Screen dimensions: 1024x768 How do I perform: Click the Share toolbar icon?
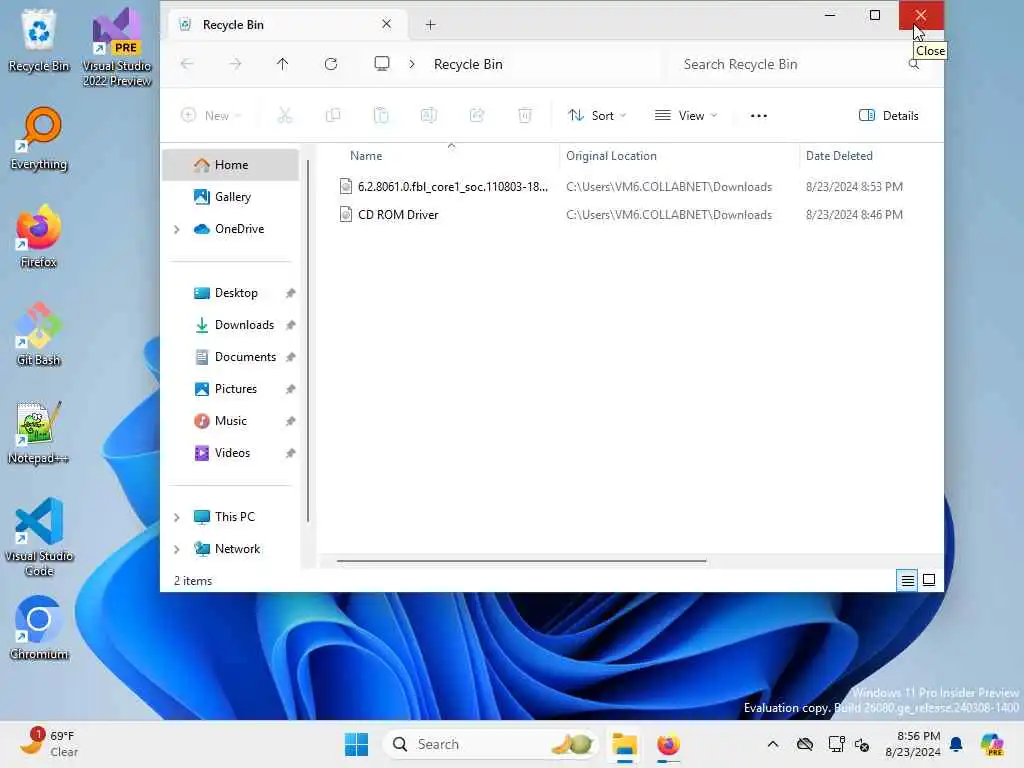tap(477, 116)
